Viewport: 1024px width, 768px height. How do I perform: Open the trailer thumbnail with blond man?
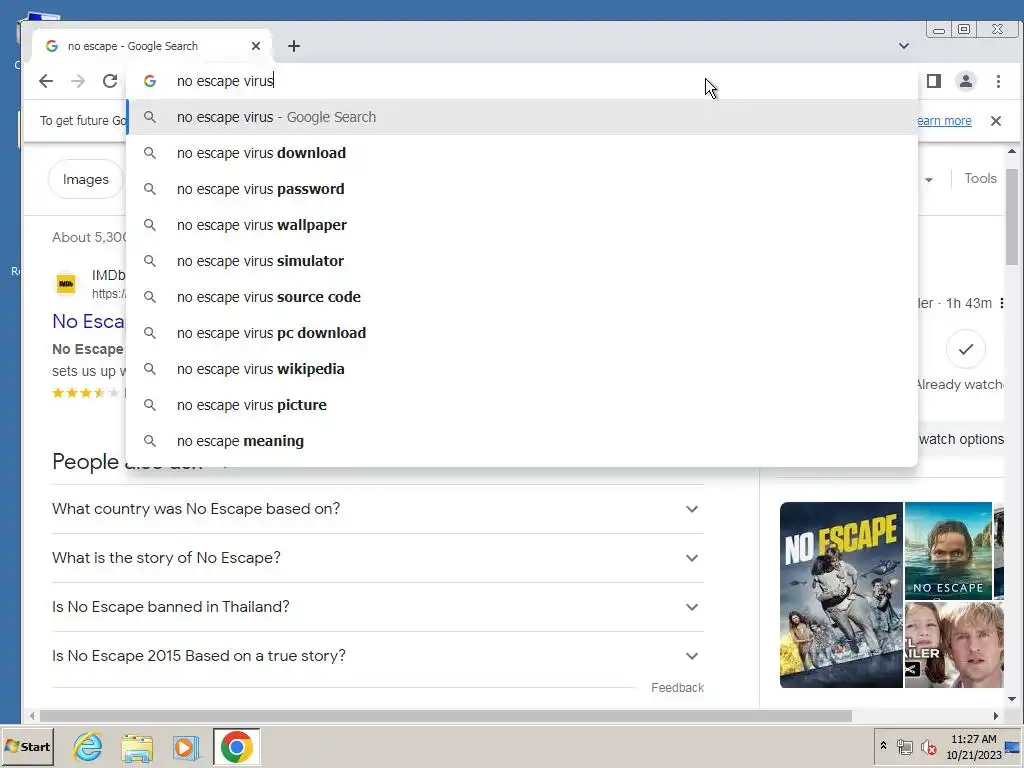click(x=954, y=645)
